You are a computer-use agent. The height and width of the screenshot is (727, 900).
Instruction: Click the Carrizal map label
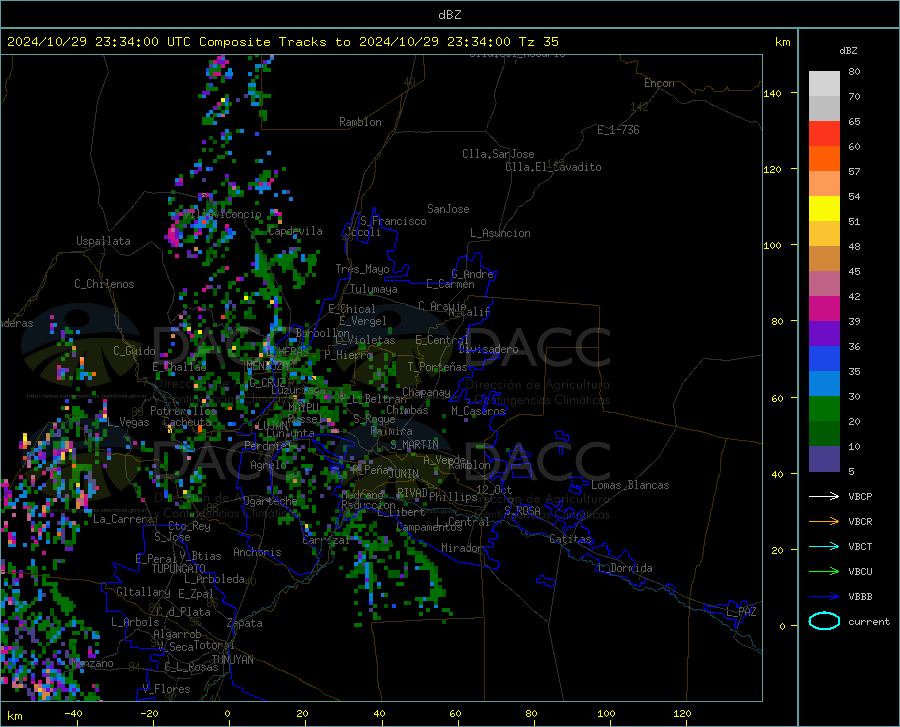tap(326, 540)
